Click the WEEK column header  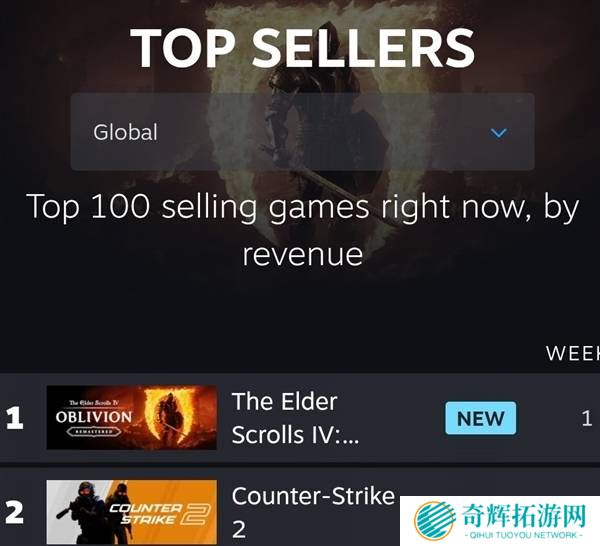573,353
